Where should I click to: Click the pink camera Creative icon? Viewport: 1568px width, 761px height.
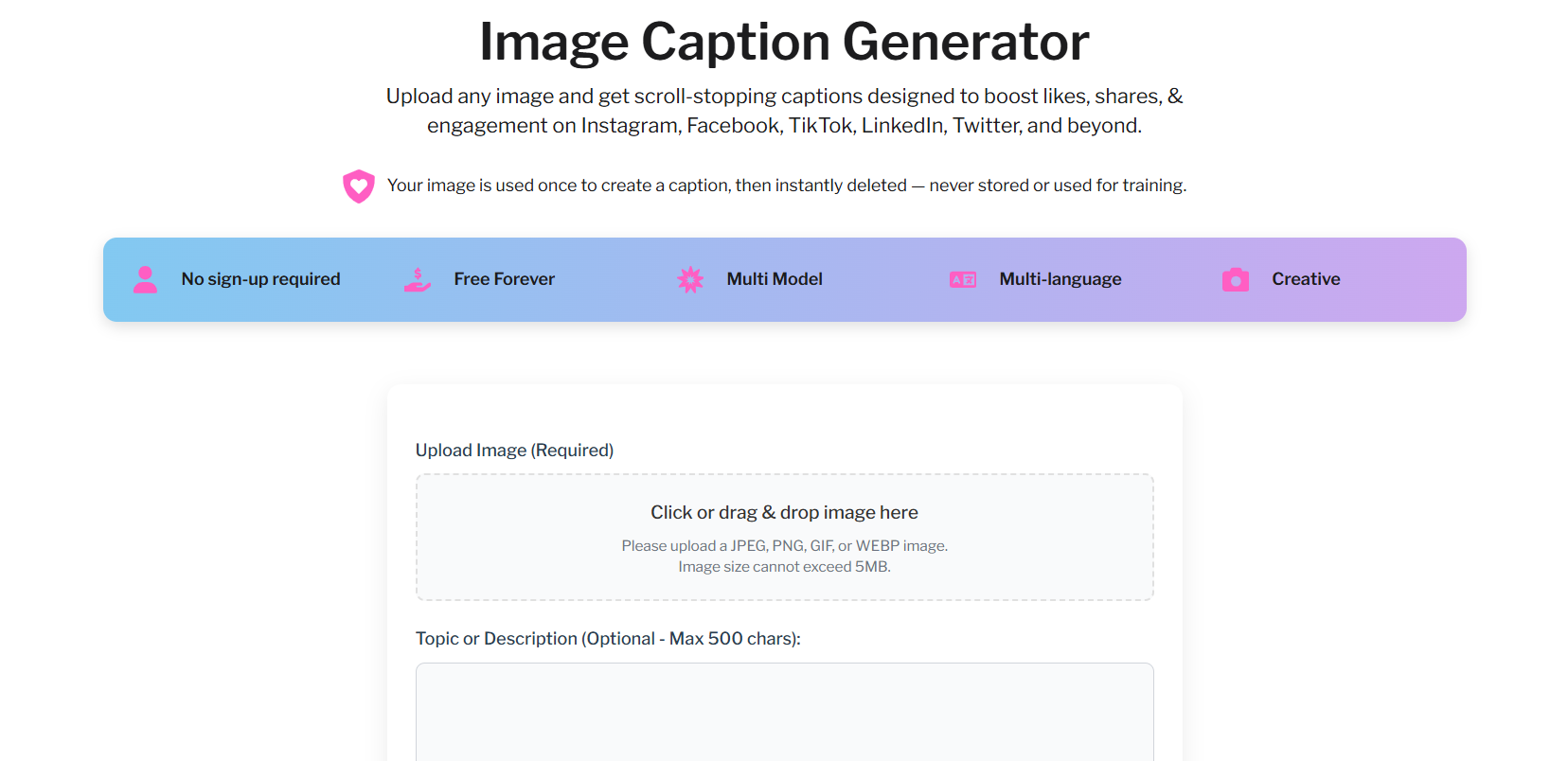(1236, 279)
